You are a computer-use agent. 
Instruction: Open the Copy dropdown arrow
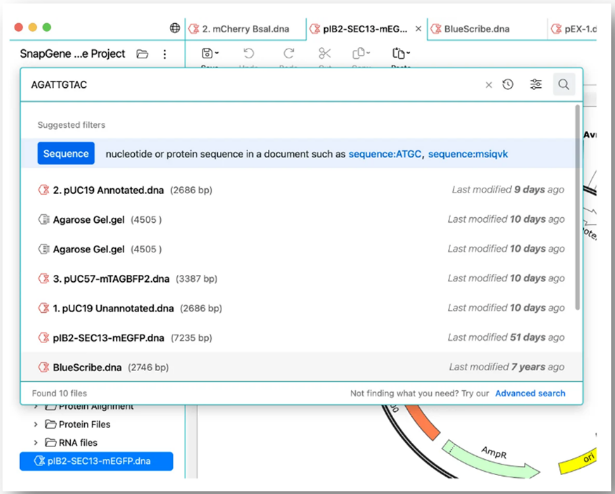pos(368,53)
